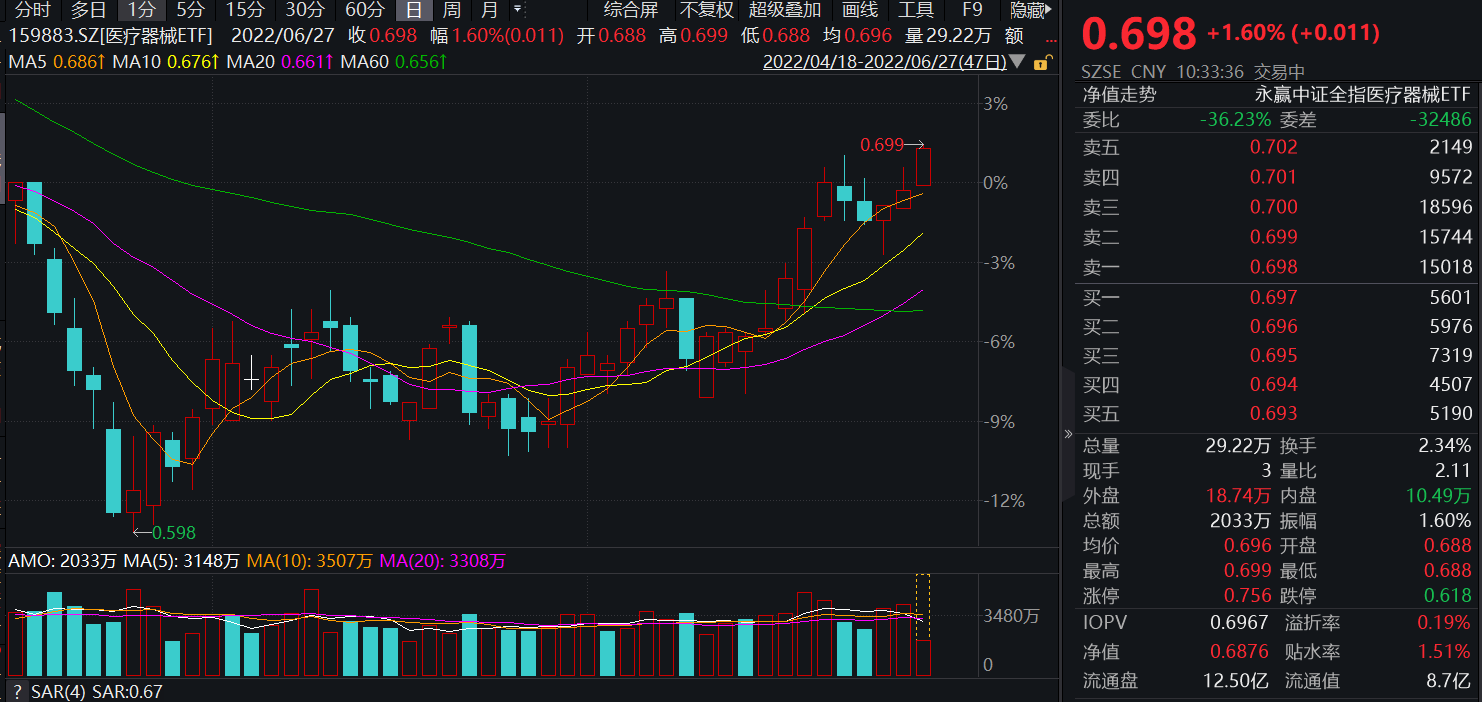This screenshot has height=702, width=1482.
Task: Click the F9 quick-info icon
Action: [969, 12]
